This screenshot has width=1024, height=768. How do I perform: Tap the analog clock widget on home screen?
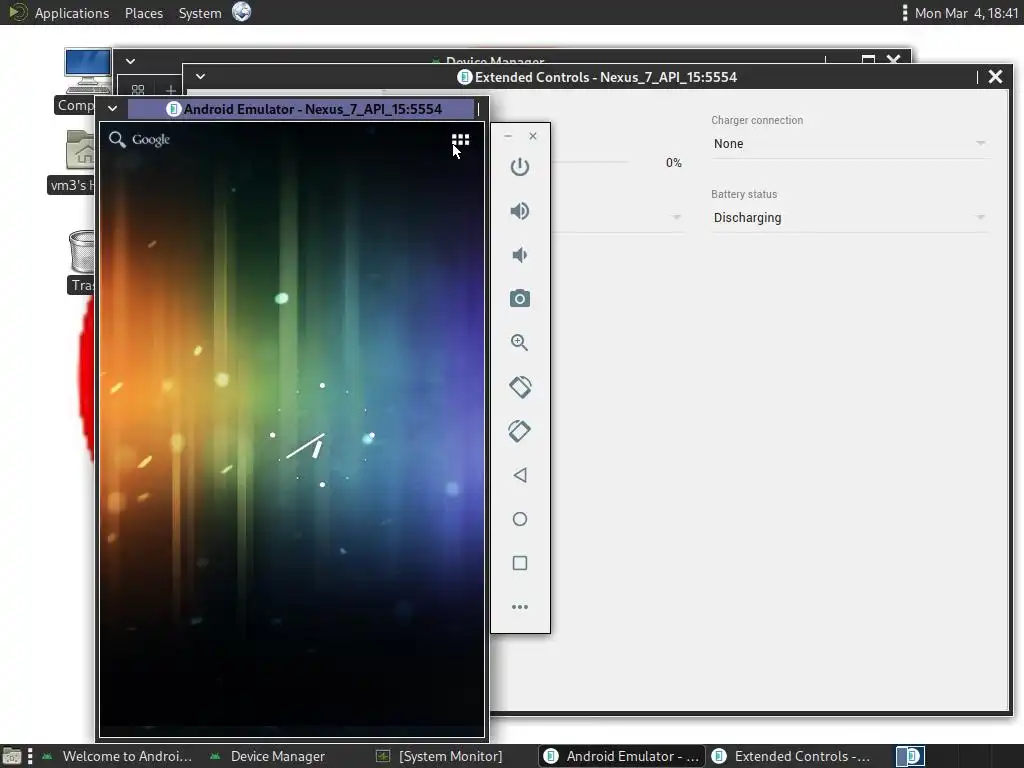322,436
